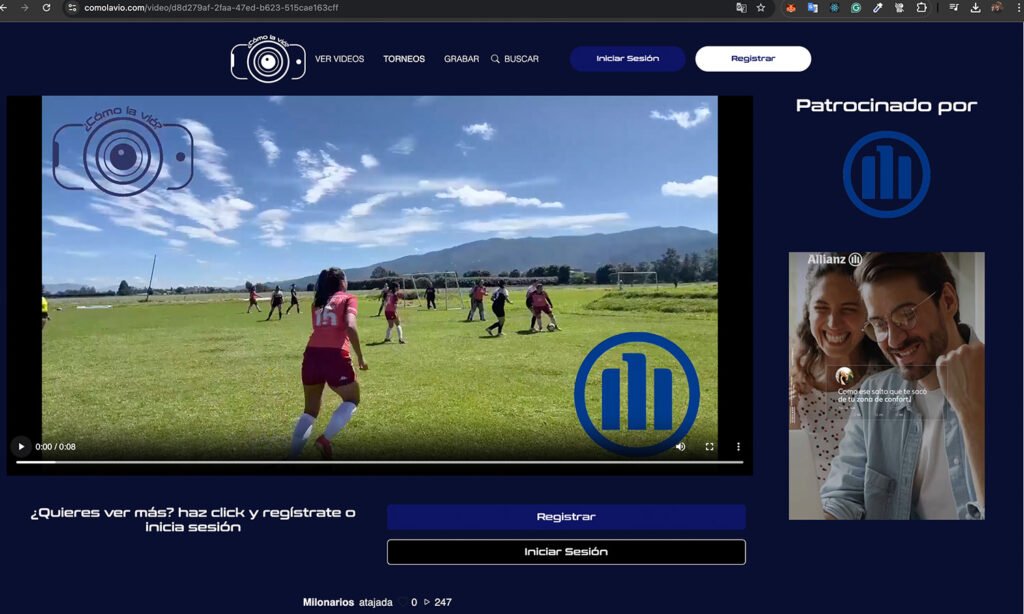
Task: Play the soccer video
Action: (21, 447)
